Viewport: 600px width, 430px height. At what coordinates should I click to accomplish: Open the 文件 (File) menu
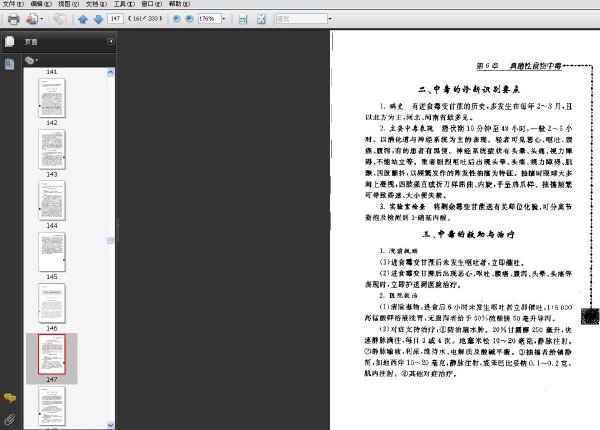13,4
